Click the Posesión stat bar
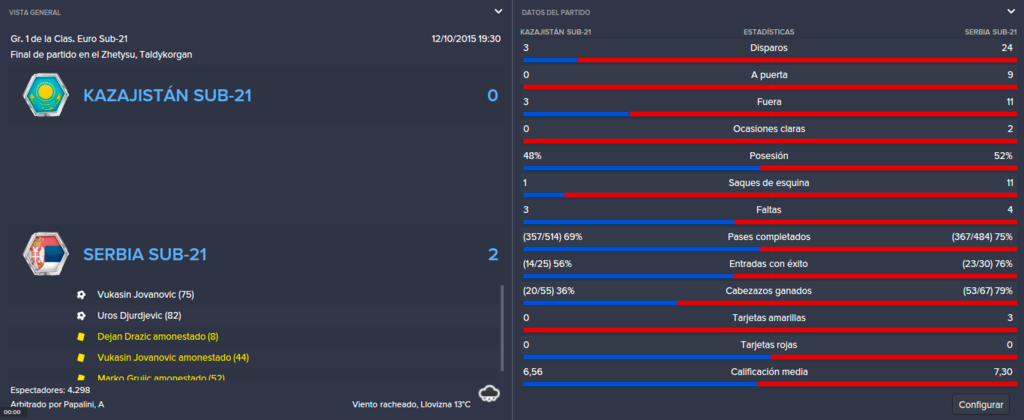Viewport: 1024px width, 420px height. pos(769,167)
